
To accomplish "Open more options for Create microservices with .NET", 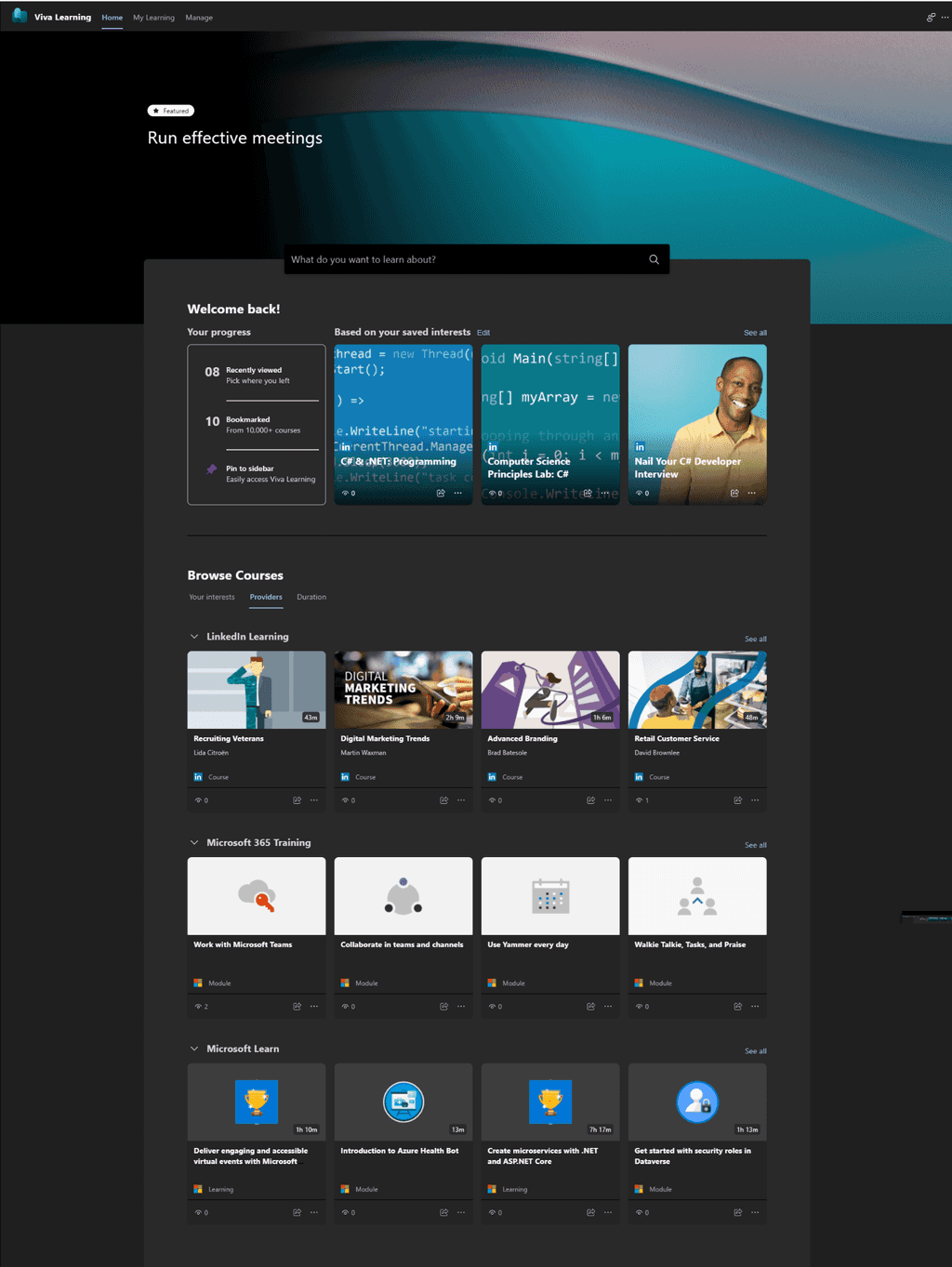I will point(608,1213).
